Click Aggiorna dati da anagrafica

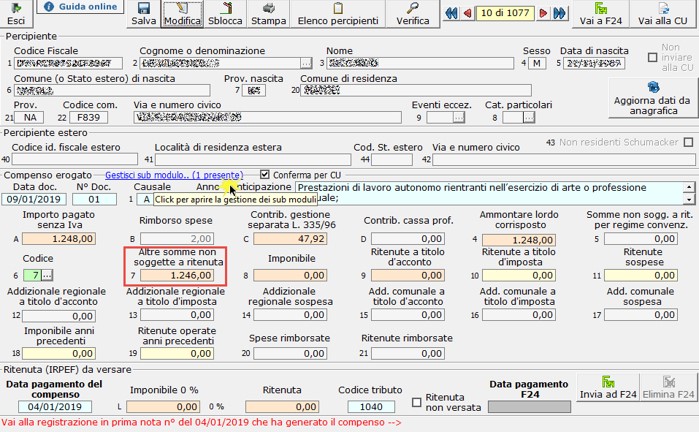coord(652,98)
